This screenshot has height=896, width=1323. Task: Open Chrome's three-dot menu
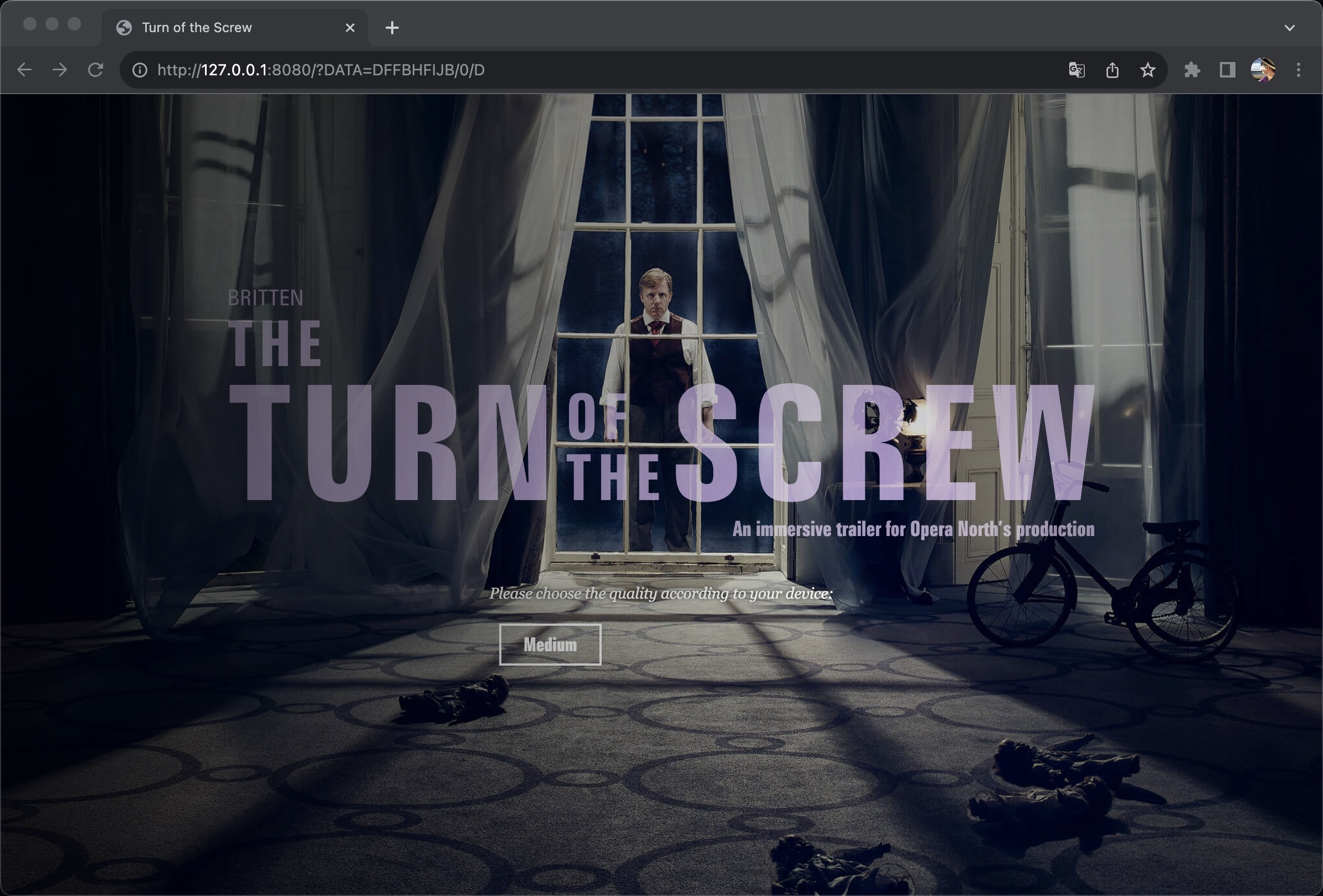click(x=1298, y=70)
